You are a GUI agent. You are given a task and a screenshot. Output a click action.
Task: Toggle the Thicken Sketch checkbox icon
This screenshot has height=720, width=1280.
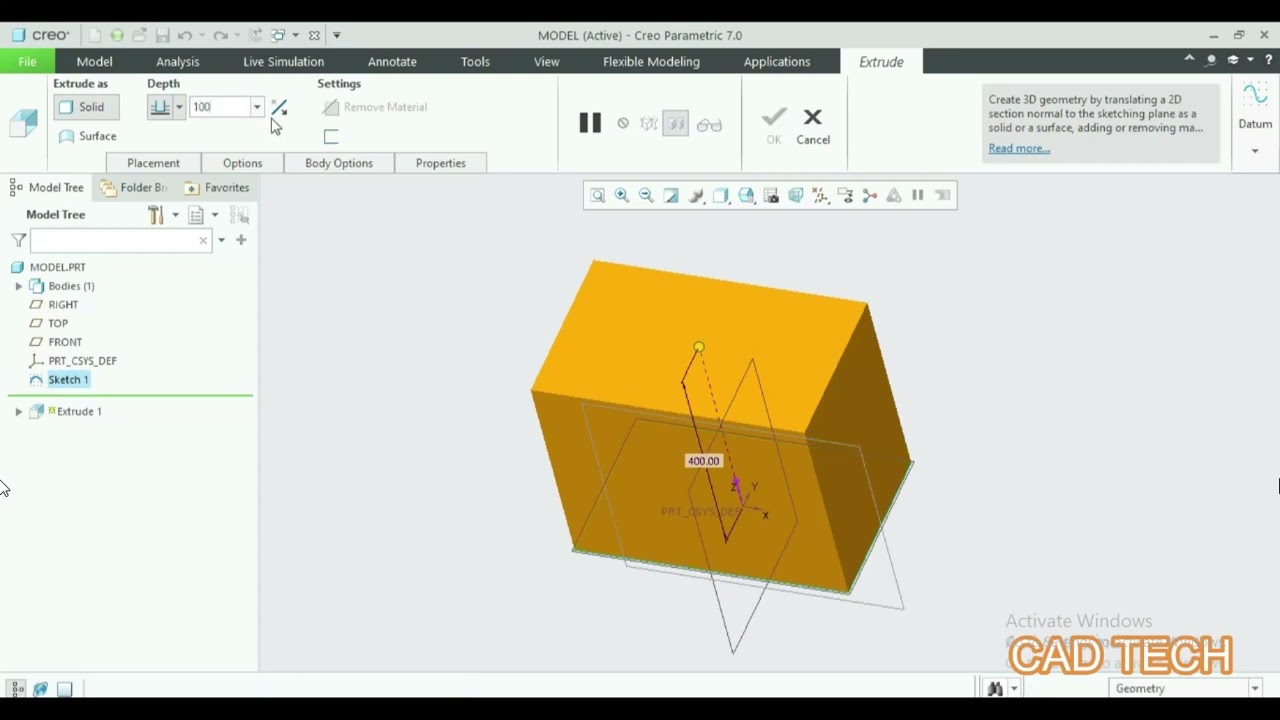coord(331,136)
